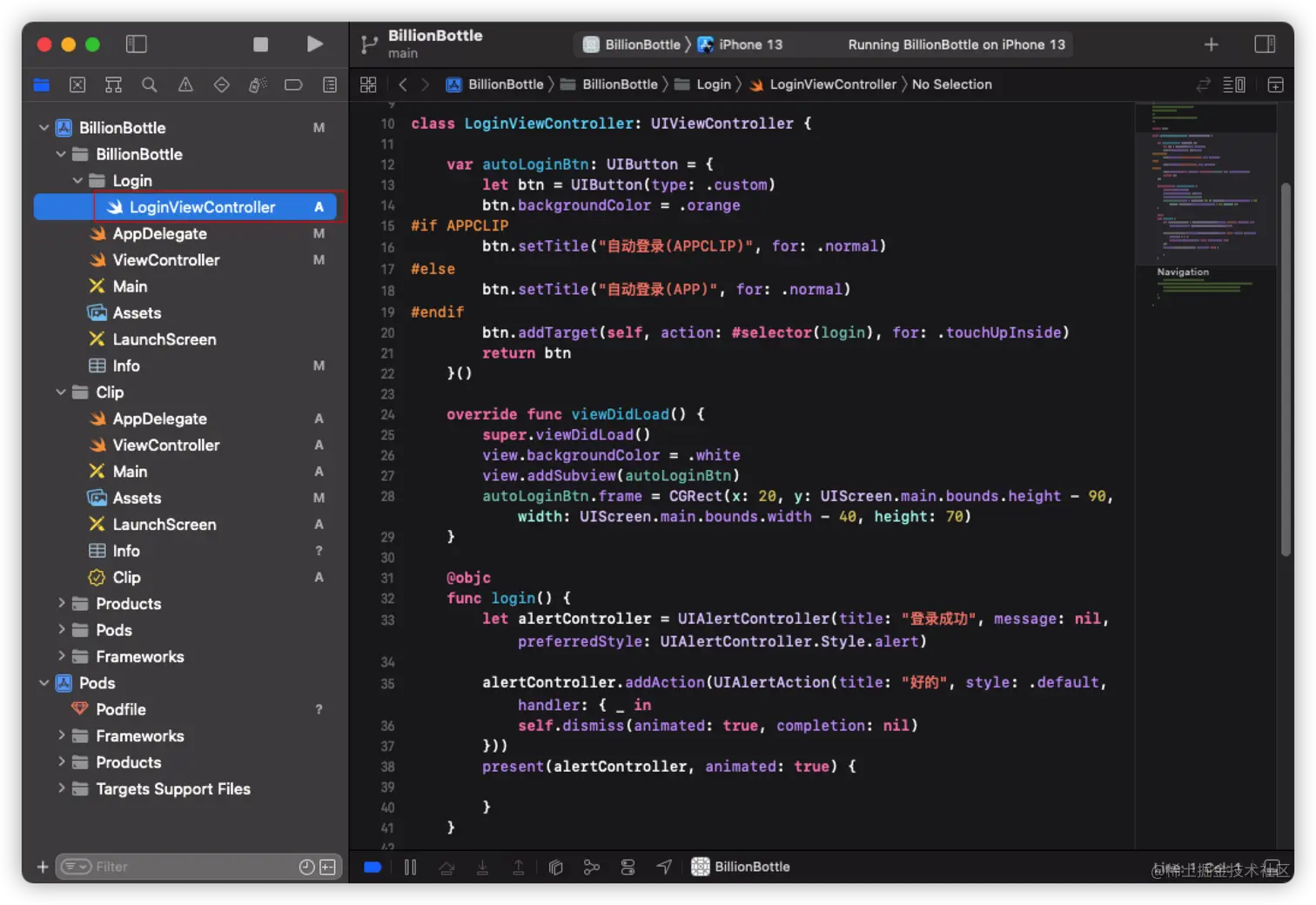Click LoginViewController breadcrumb

[x=823, y=84]
